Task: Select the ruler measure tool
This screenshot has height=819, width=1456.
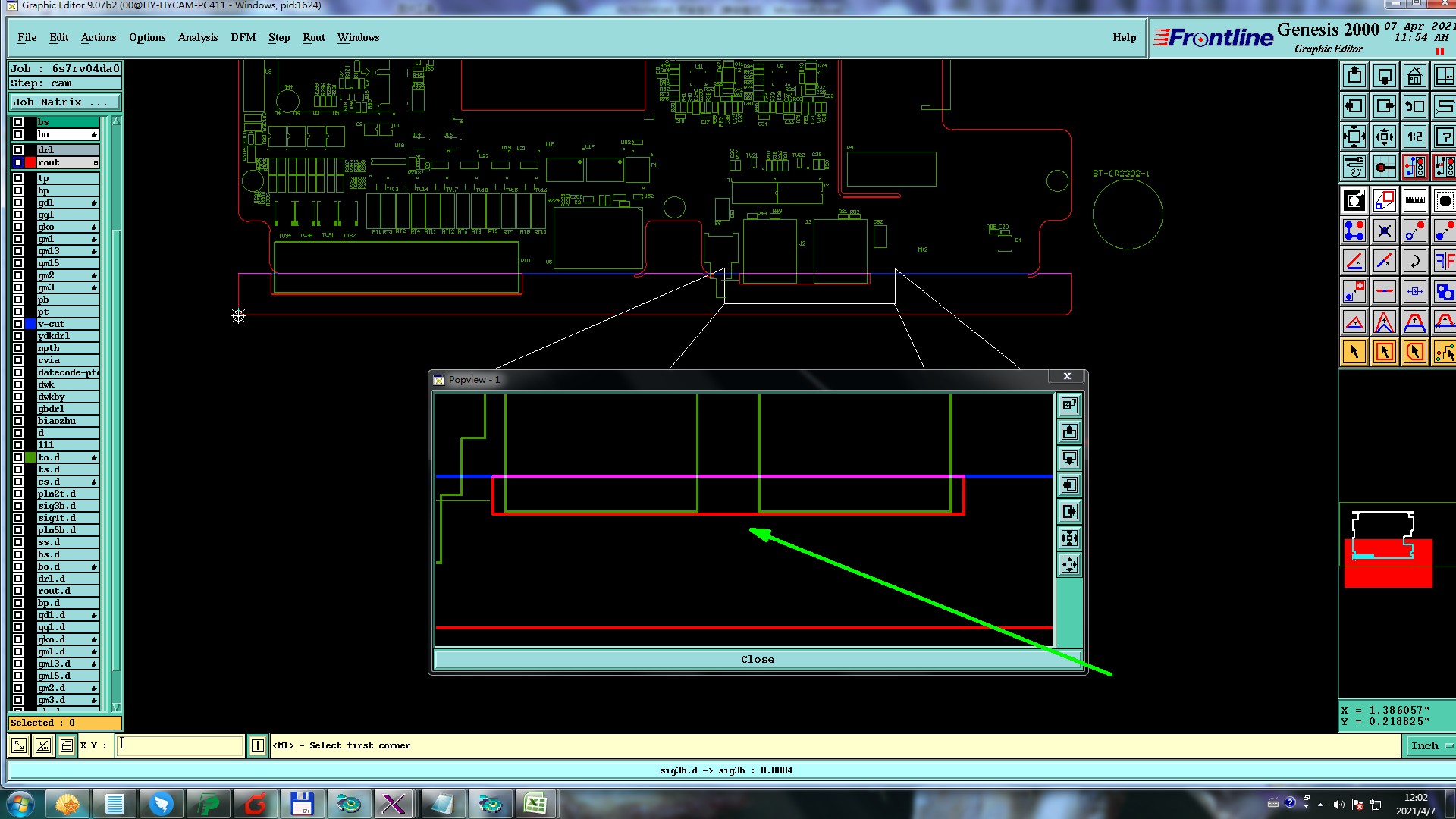Action: (1414, 201)
